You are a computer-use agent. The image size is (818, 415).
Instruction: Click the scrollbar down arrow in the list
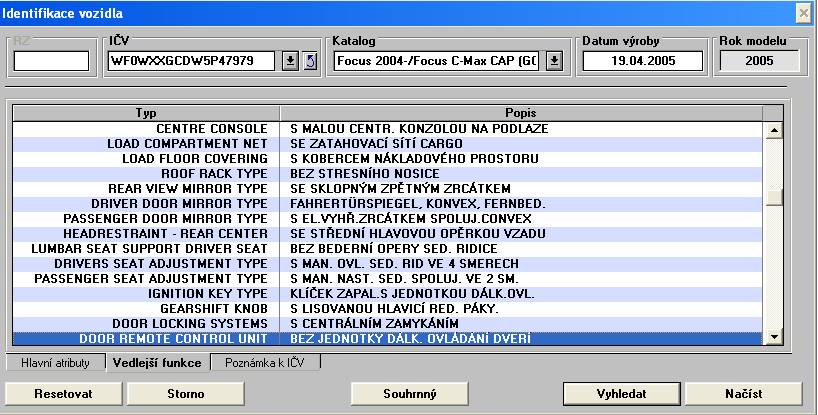[772, 338]
